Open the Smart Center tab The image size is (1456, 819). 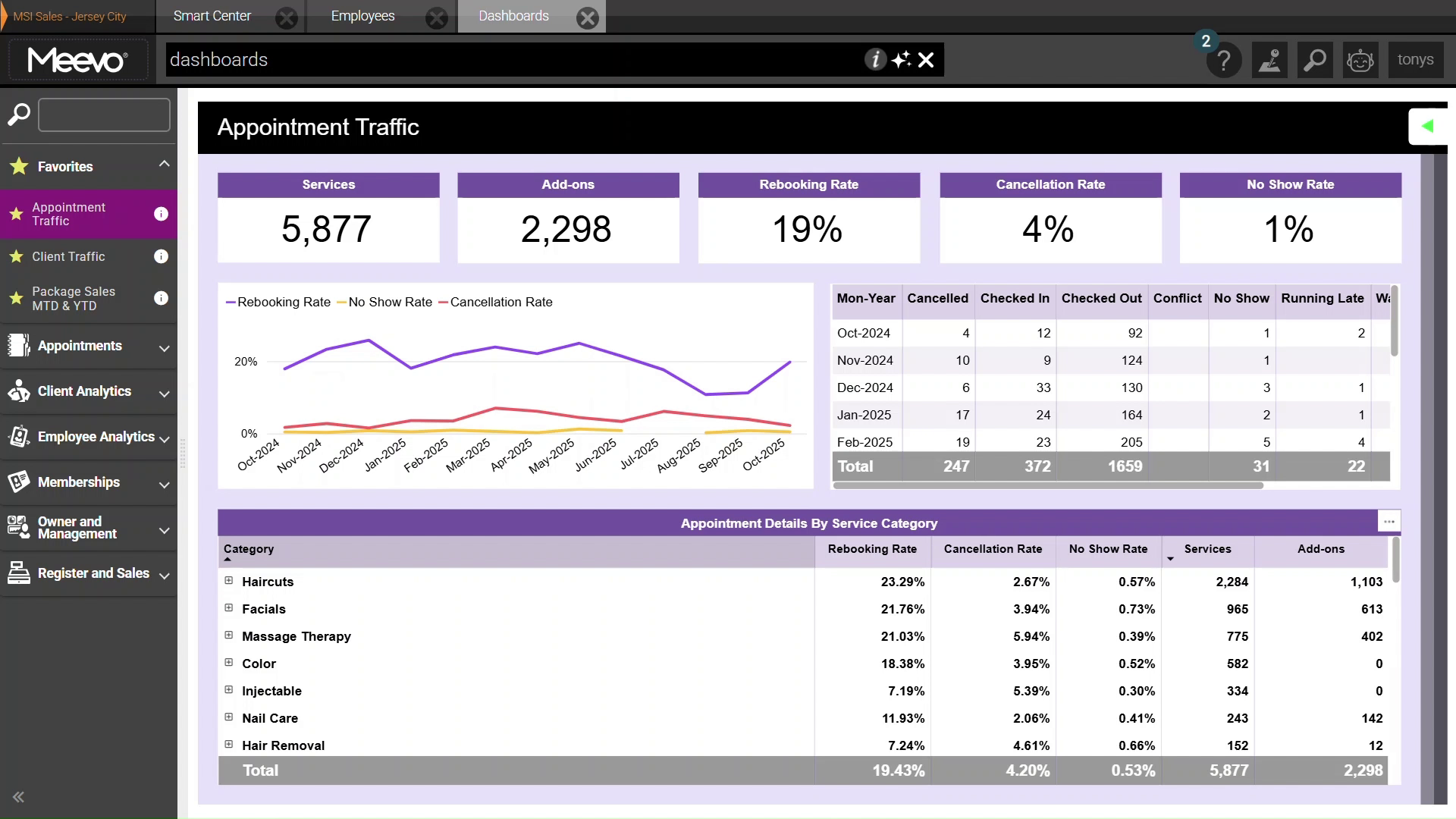coord(212,15)
